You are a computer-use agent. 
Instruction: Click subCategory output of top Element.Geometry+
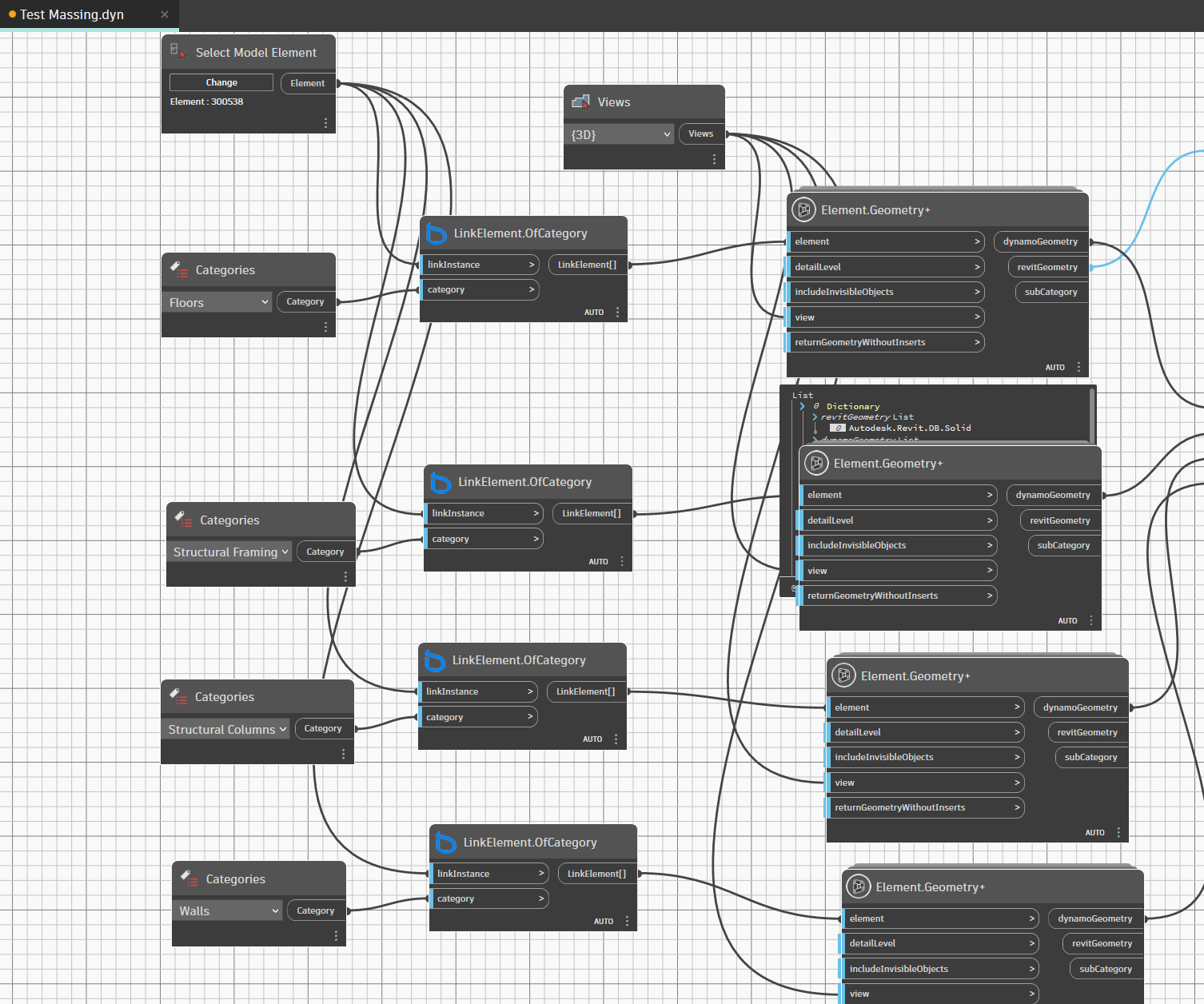coord(1052,292)
